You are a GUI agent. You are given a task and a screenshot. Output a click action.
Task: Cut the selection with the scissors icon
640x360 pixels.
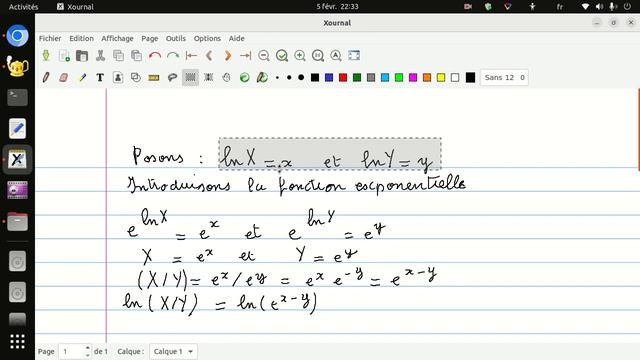click(100, 56)
